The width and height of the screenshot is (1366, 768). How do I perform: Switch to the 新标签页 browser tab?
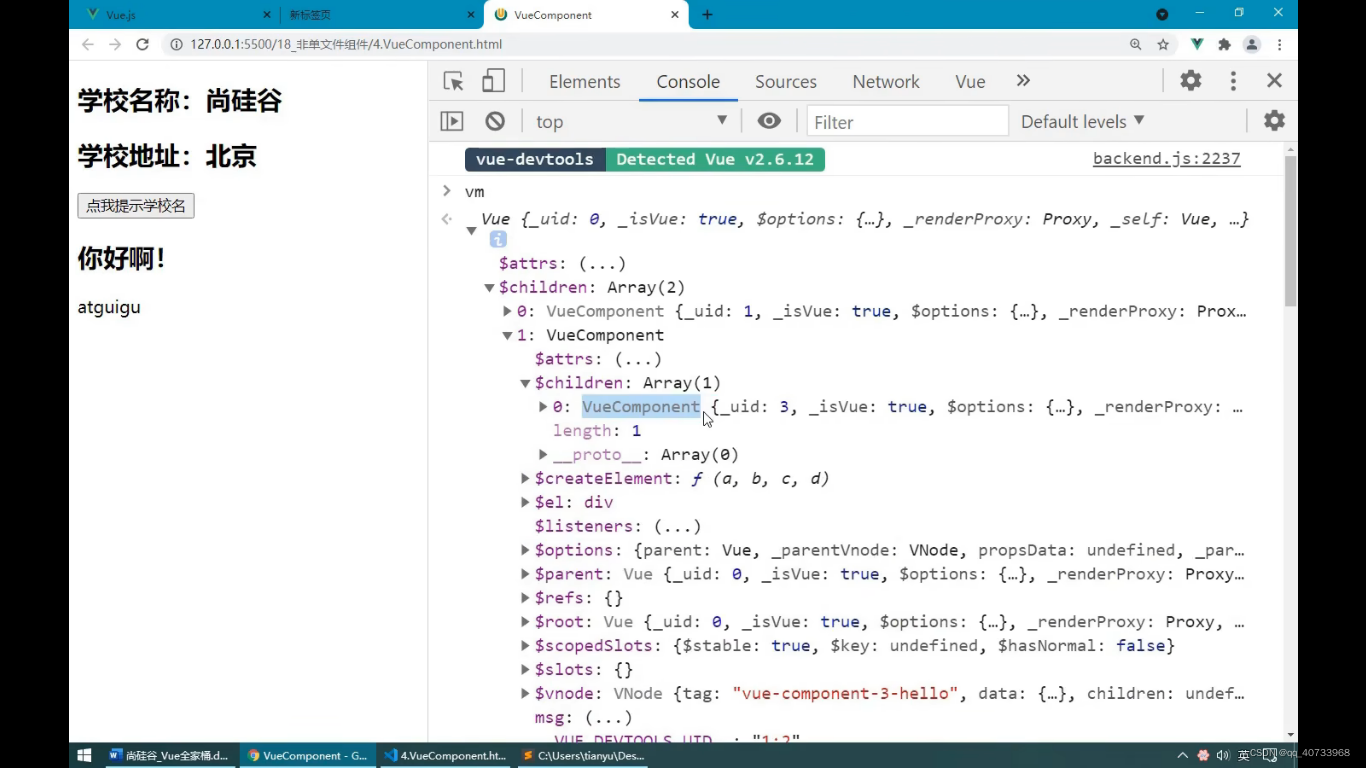380,15
